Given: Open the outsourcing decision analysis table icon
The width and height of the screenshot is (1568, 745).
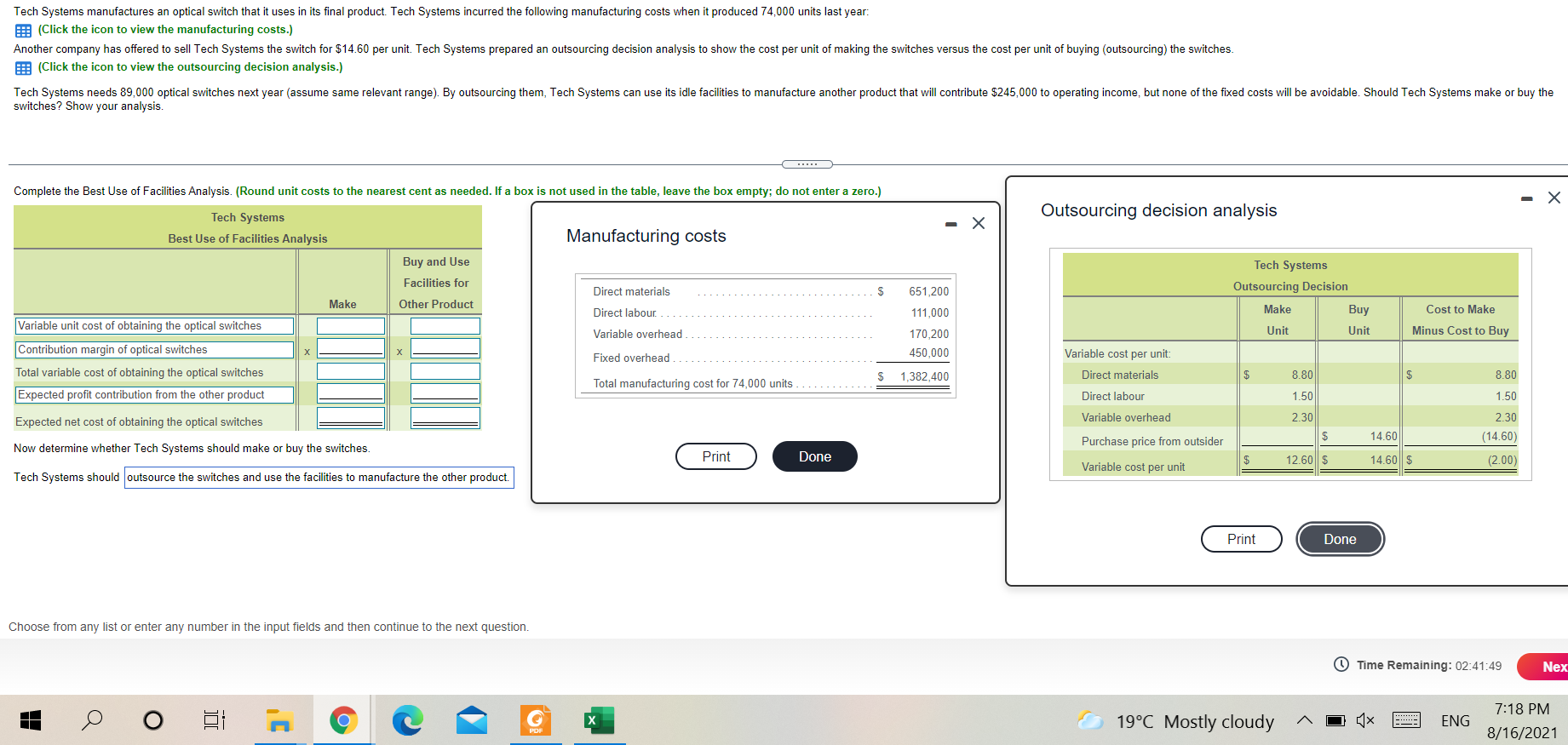Looking at the screenshot, I should tap(23, 68).
